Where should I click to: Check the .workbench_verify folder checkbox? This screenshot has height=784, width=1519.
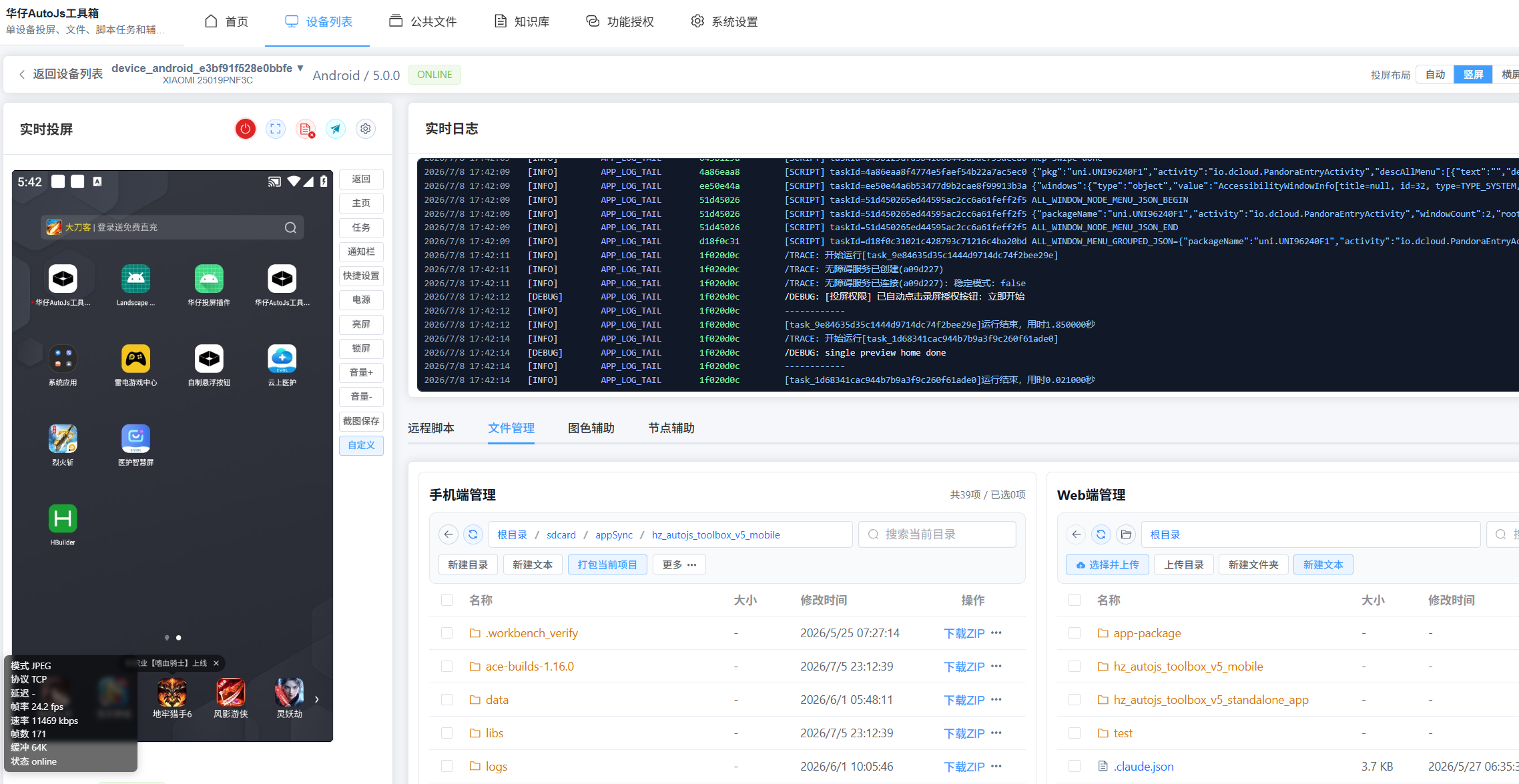pyautogui.click(x=447, y=633)
